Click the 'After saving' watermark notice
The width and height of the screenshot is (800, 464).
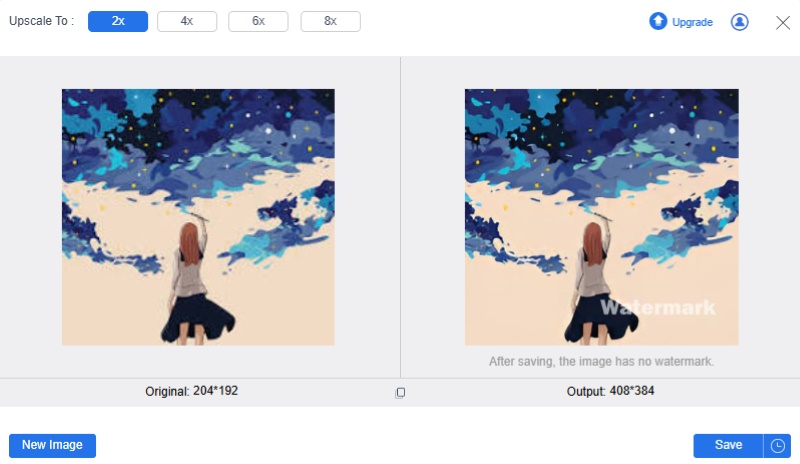click(x=601, y=361)
